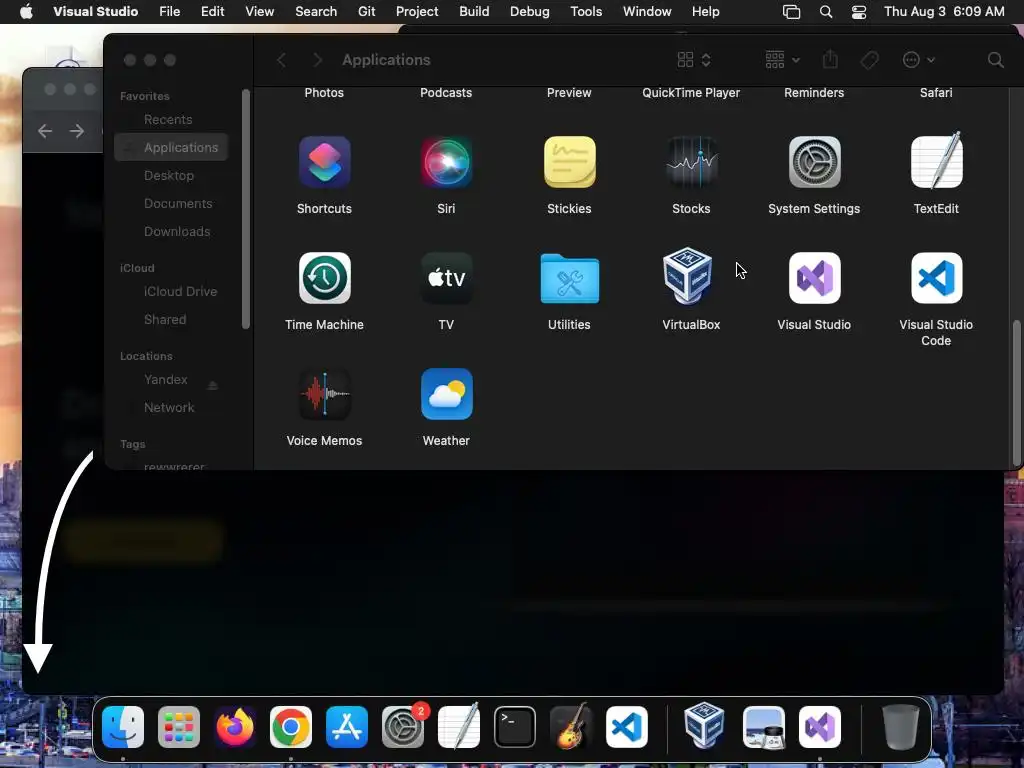1024x768 pixels.
Task: Open the Trash in the Dock
Action: coord(901,726)
